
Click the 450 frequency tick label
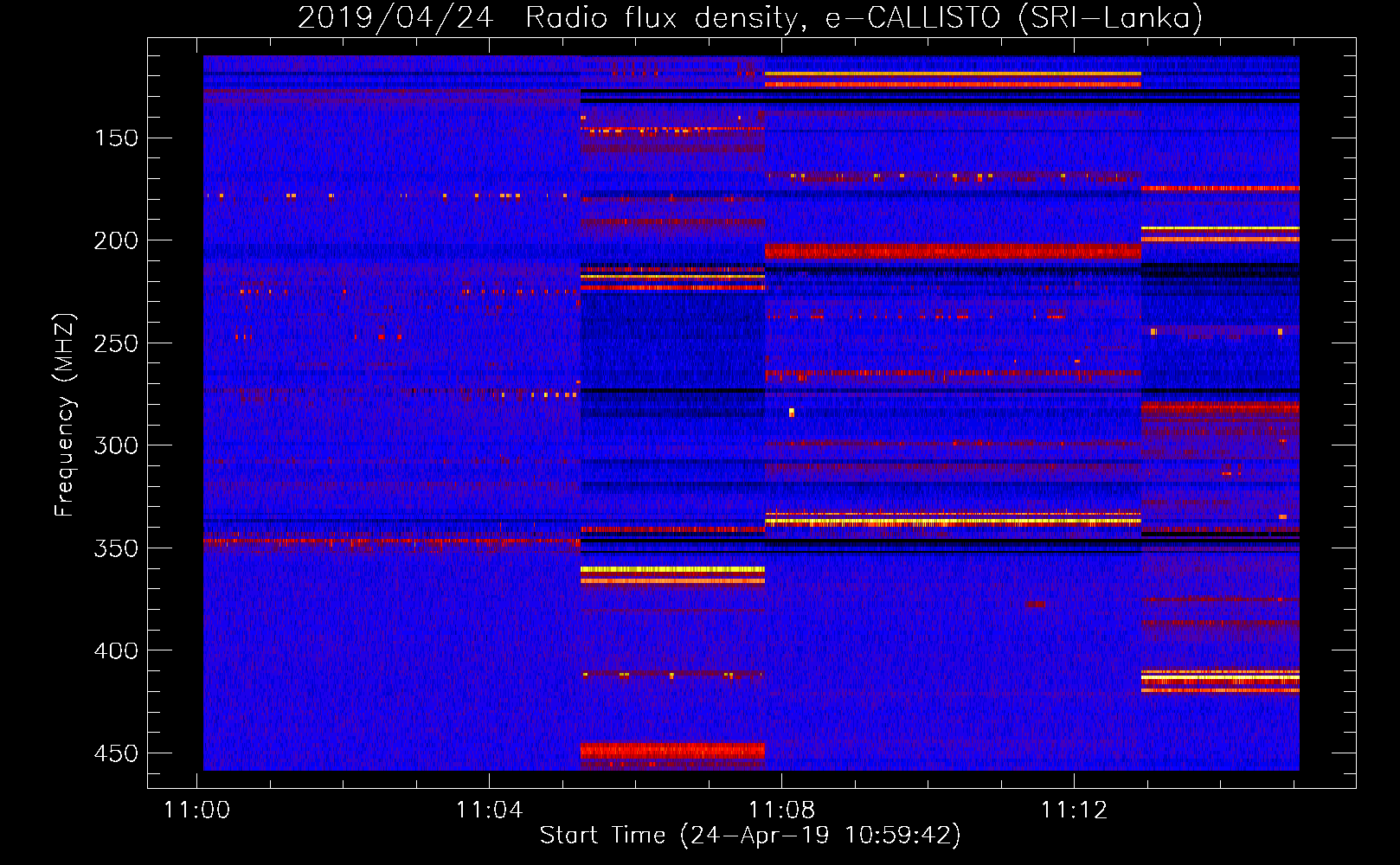116,753
